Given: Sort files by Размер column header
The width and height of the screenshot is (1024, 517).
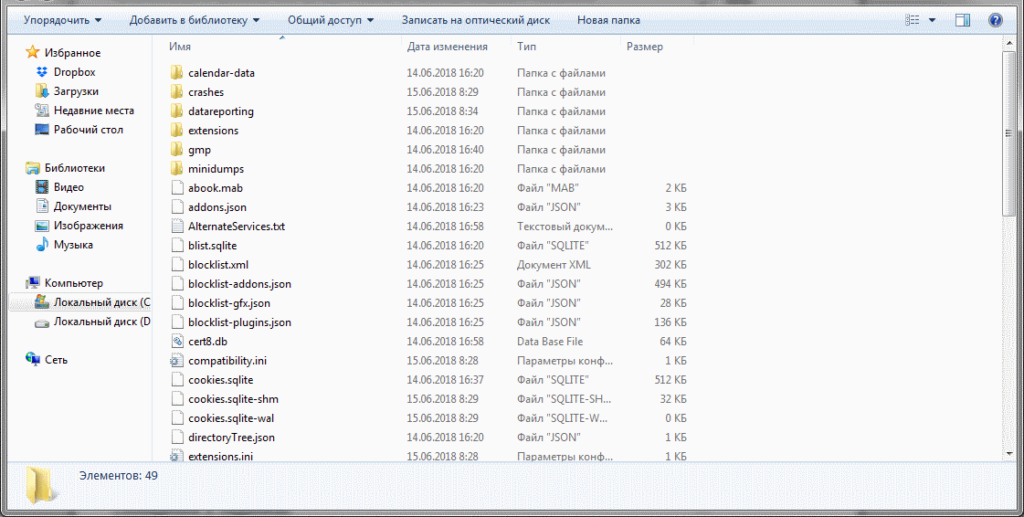Looking at the screenshot, I should [x=644, y=47].
